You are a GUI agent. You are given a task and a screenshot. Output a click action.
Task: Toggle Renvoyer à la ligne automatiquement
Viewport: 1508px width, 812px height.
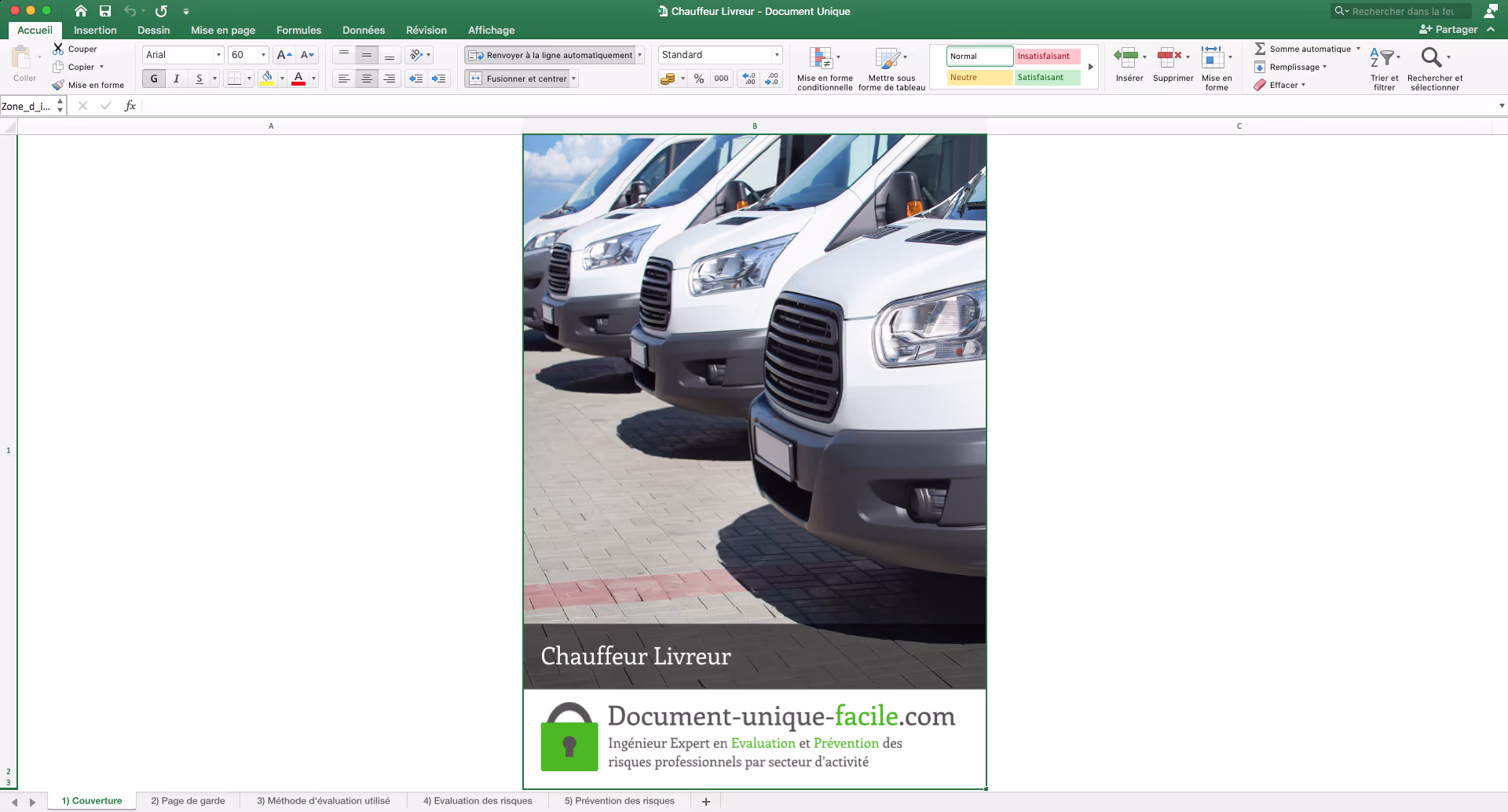point(550,55)
